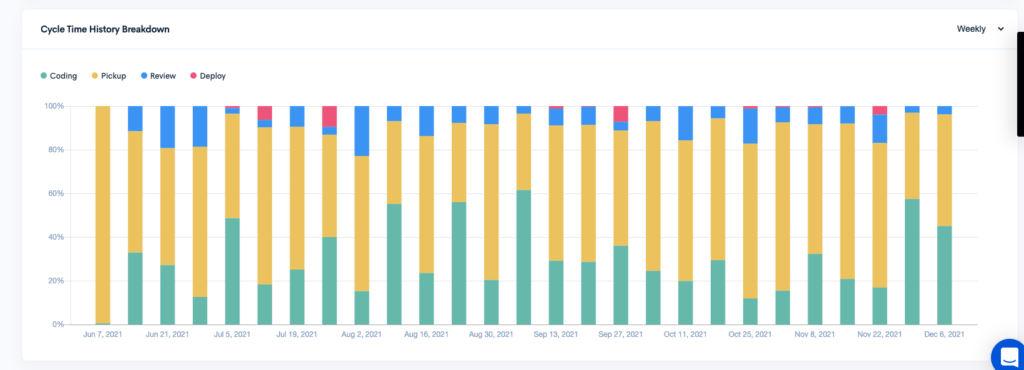Click the 0% y-axis label

(57, 324)
